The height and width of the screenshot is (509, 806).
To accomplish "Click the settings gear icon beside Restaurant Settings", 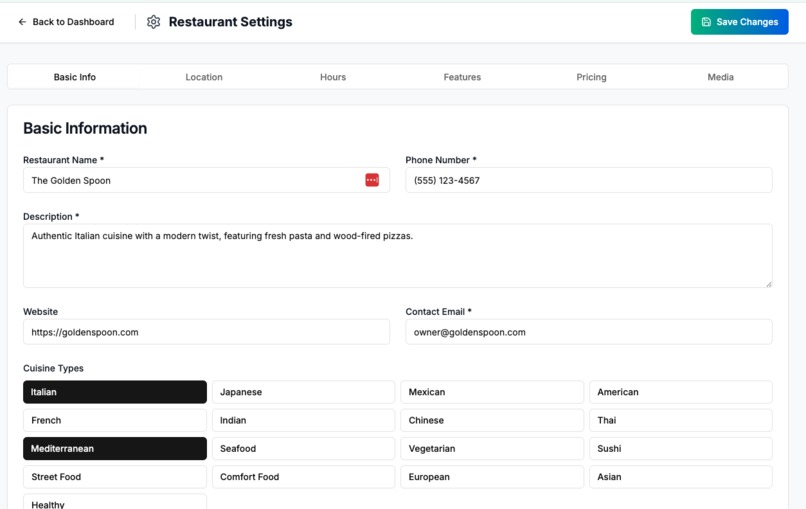I will pos(153,22).
